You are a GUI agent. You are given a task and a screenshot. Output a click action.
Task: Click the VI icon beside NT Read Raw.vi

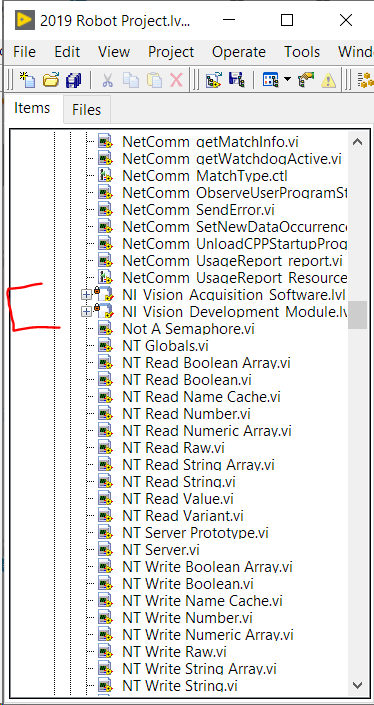coord(105,448)
